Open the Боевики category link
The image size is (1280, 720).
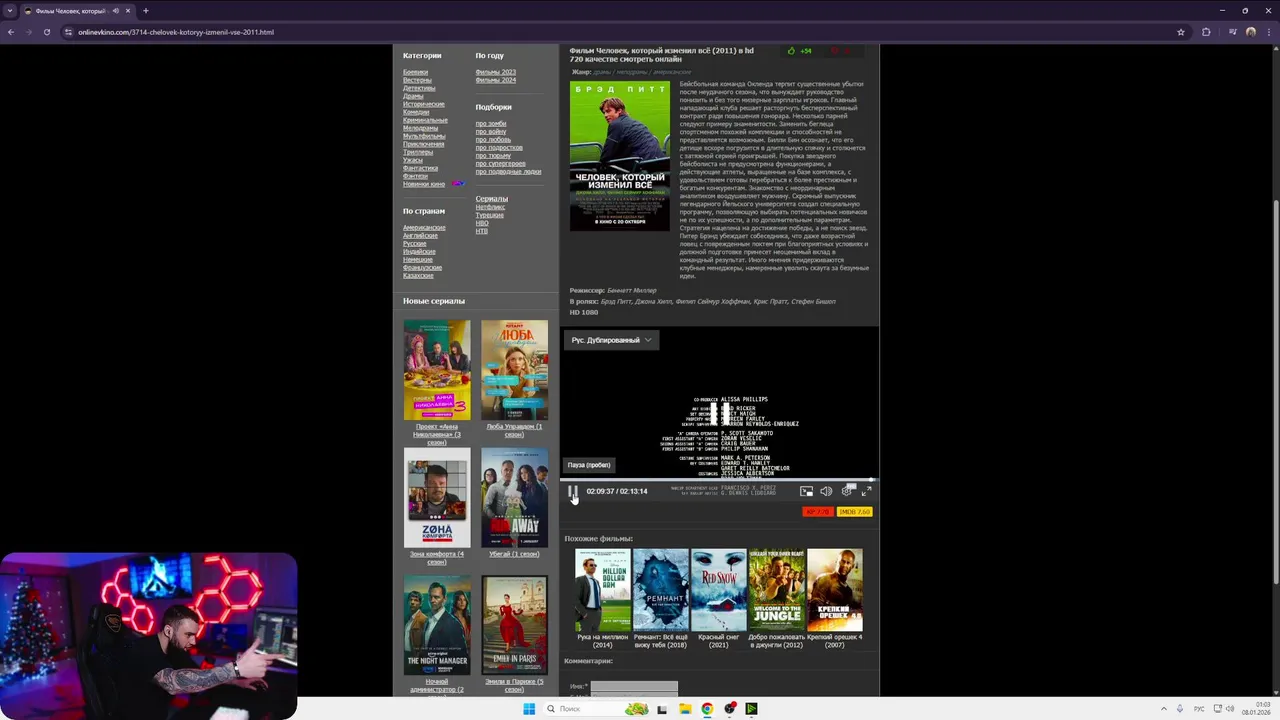click(x=415, y=72)
